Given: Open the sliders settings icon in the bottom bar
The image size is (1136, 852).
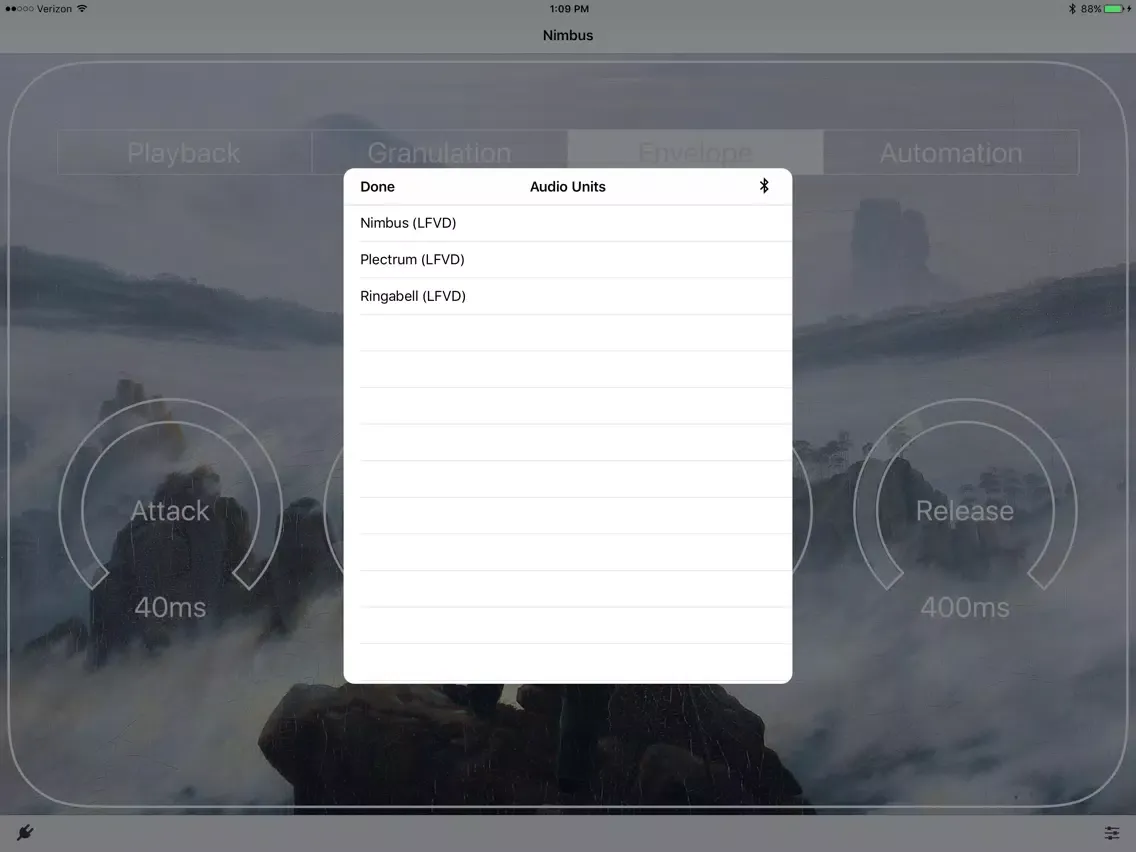Looking at the screenshot, I should [x=1112, y=832].
